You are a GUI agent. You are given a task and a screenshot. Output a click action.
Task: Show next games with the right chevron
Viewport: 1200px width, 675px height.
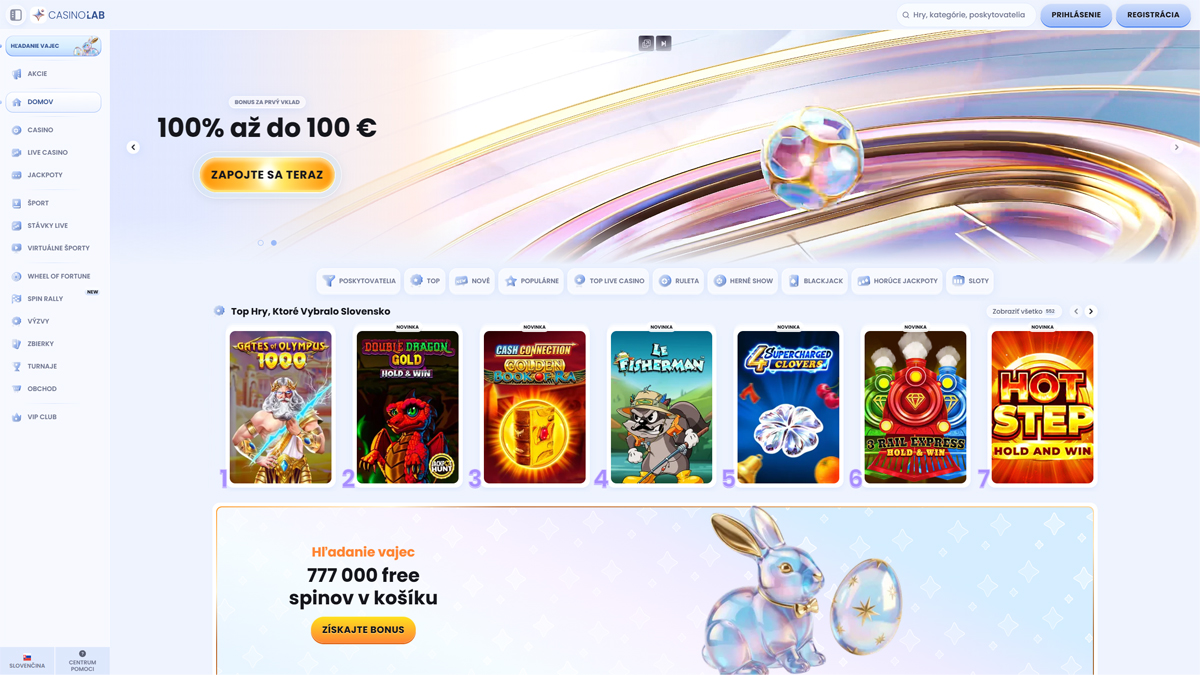tap(1091, 311)
